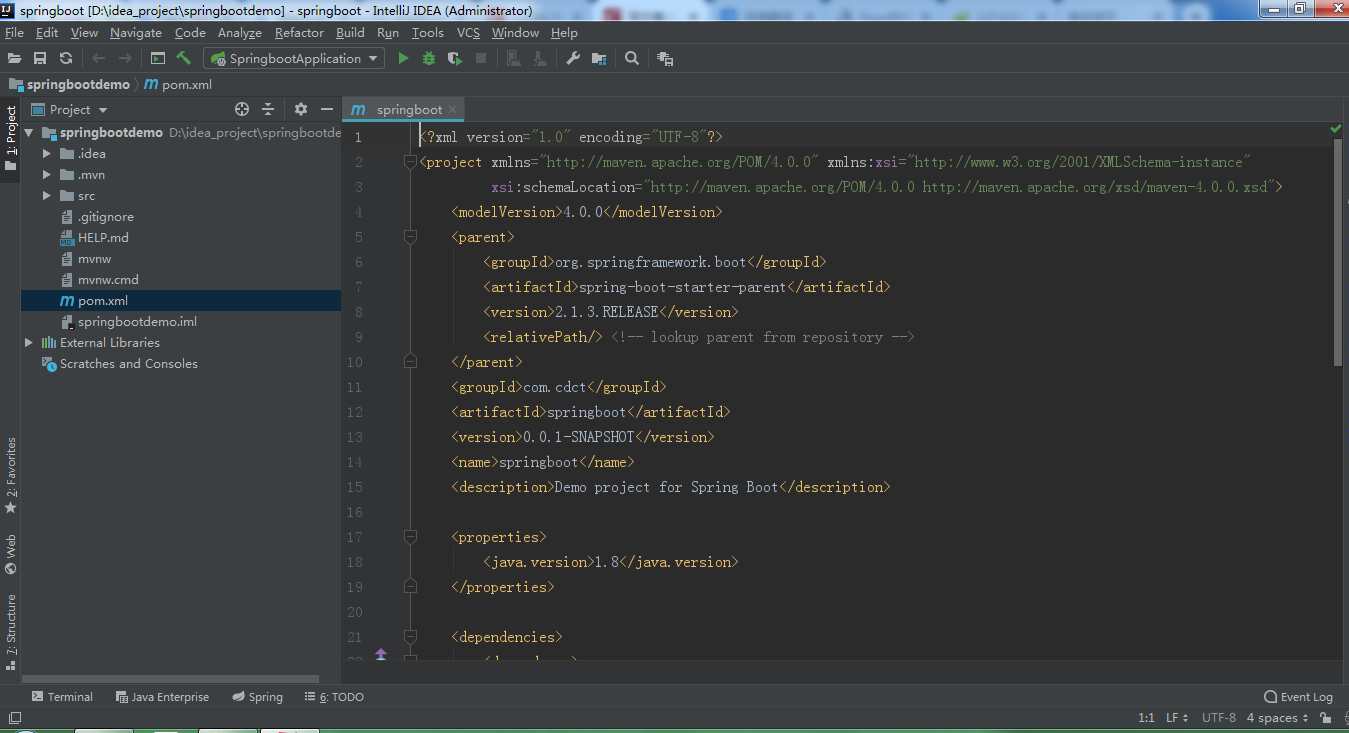The image size is (1349, 733).
Task: Click the UTF-8 encoding in status bar
Action: [1219, 718]
